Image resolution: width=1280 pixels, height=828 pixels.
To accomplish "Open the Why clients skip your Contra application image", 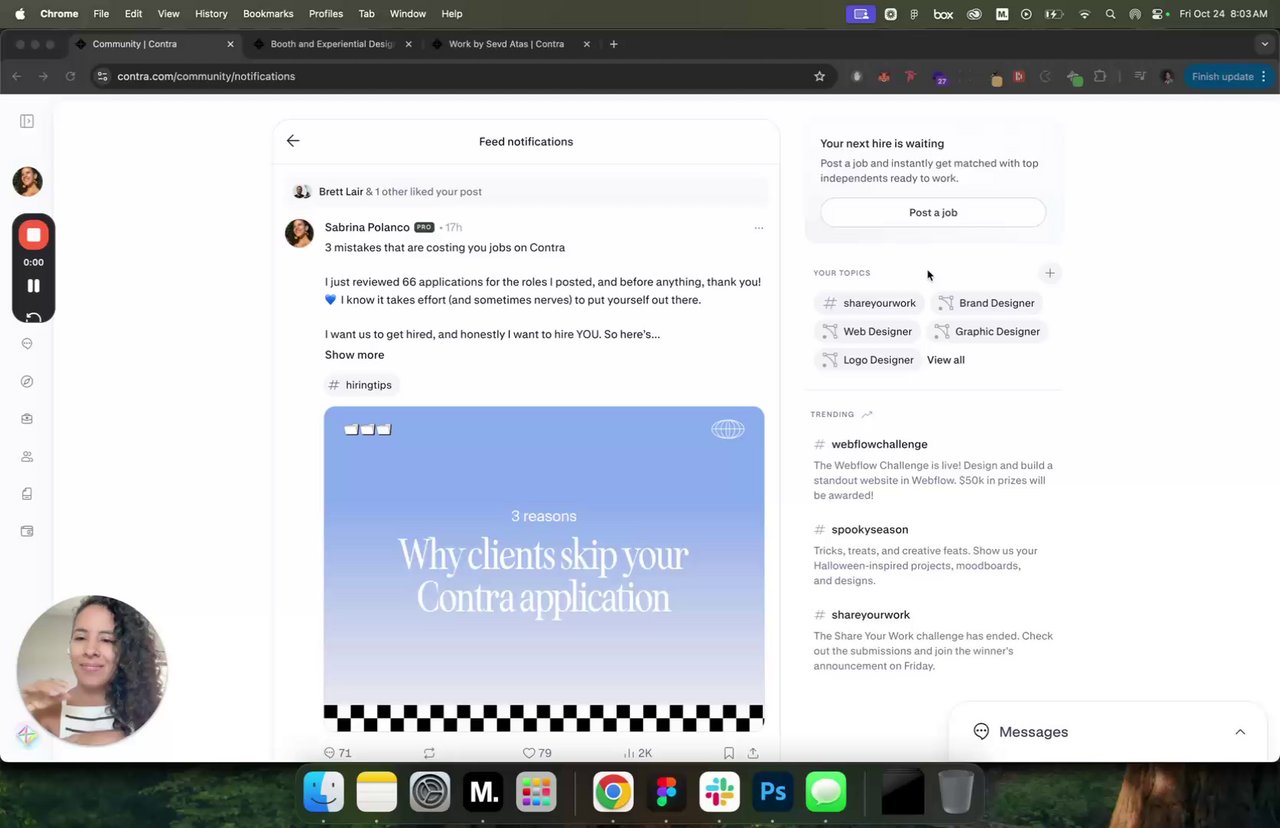I will [544, 569].
